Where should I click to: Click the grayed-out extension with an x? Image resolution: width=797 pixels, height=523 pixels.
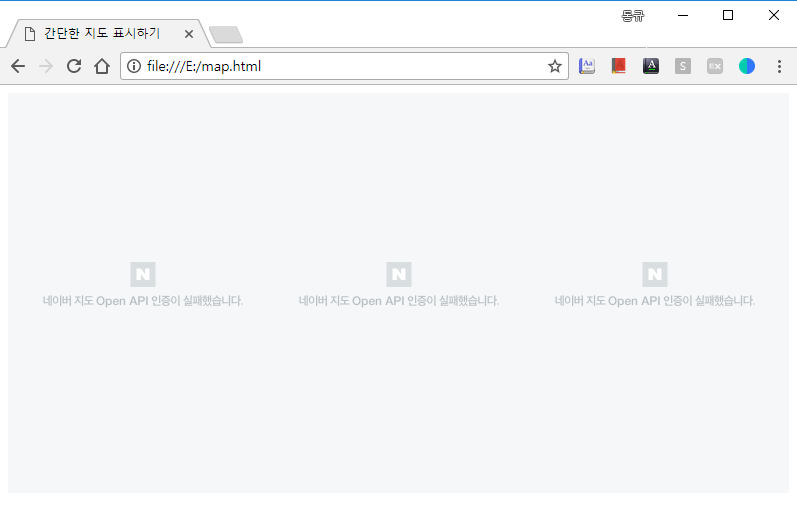click(715, 66)
